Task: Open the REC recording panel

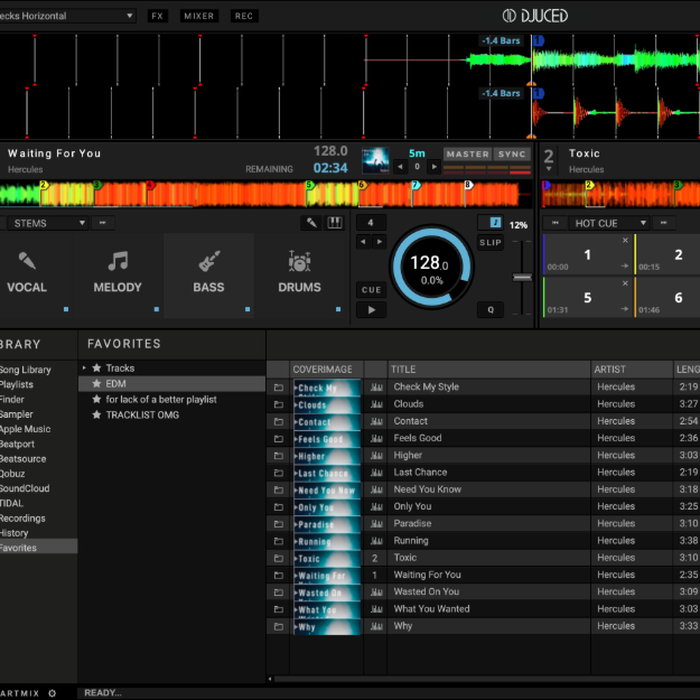Action: pos(244,16)
